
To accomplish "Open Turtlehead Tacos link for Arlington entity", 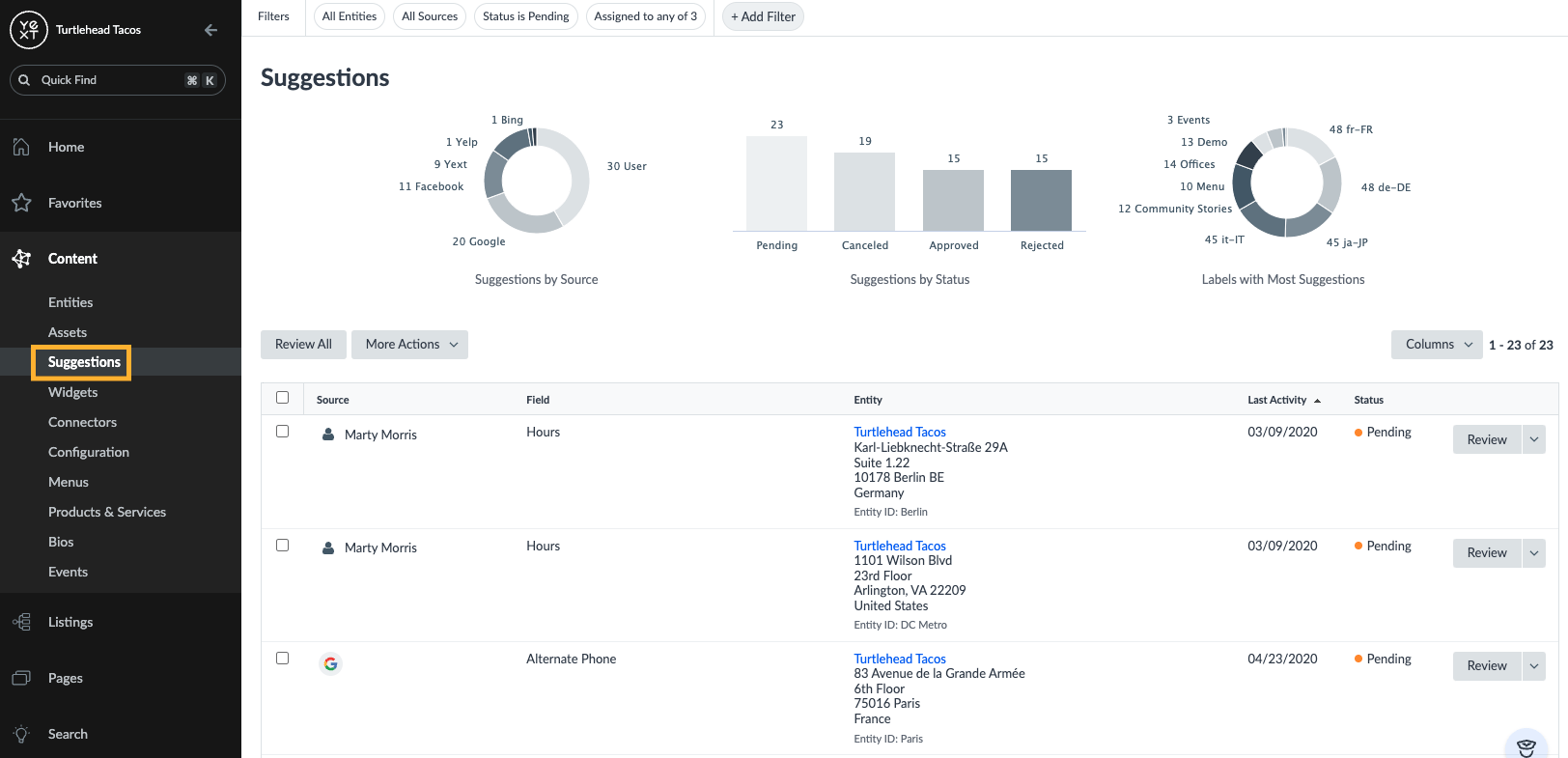I will tap(900, 546).
